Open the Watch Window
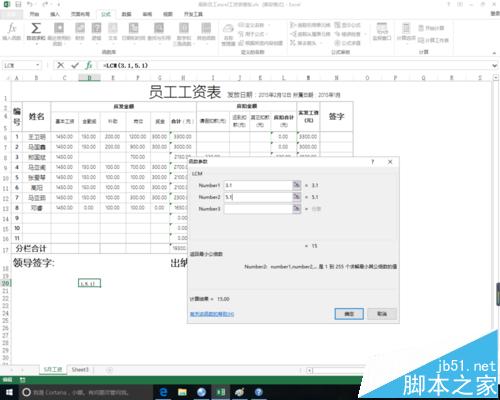This screenshot has height=400, width=500. (382, 32)
